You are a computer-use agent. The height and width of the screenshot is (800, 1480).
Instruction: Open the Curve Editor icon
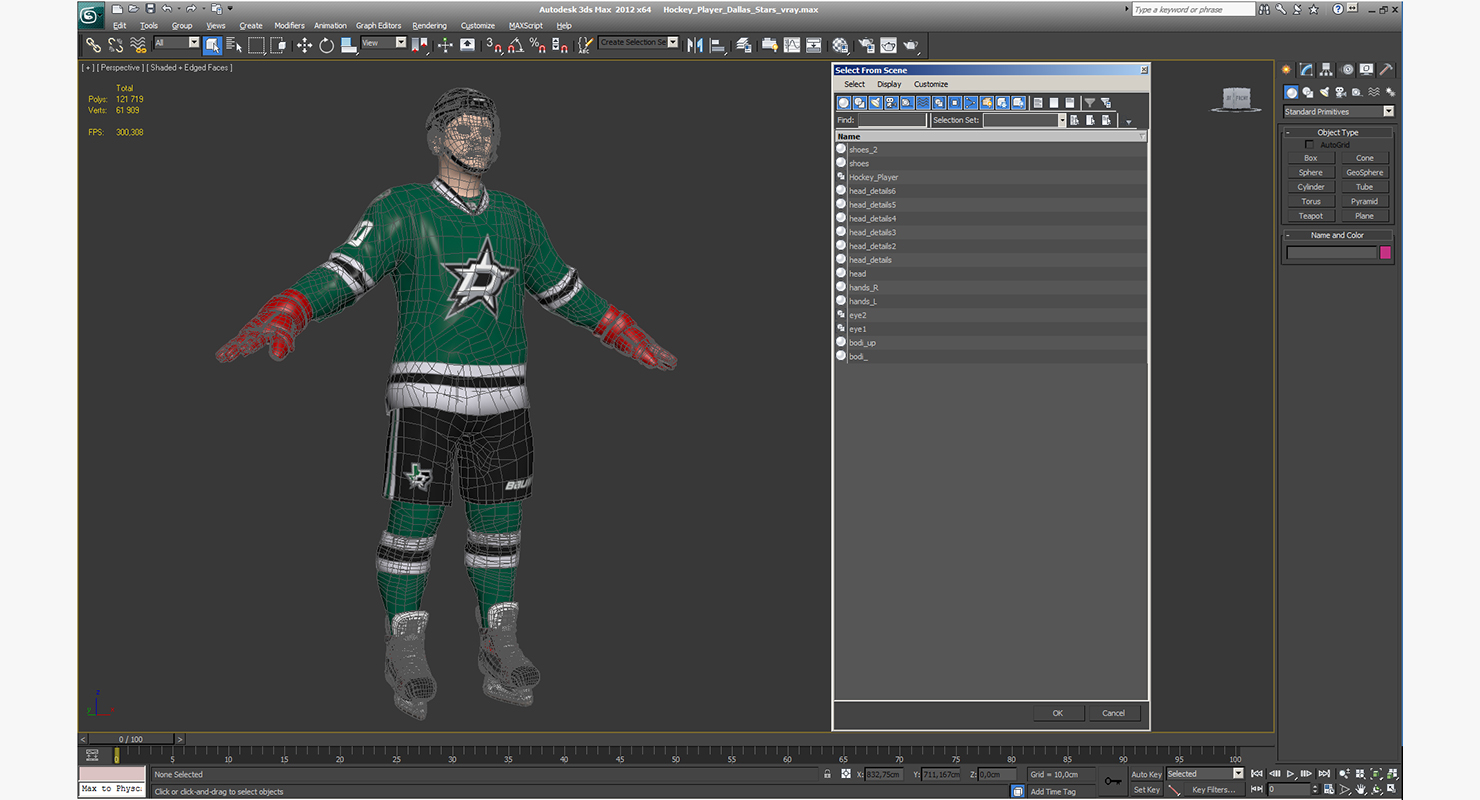tap(792, 45)
